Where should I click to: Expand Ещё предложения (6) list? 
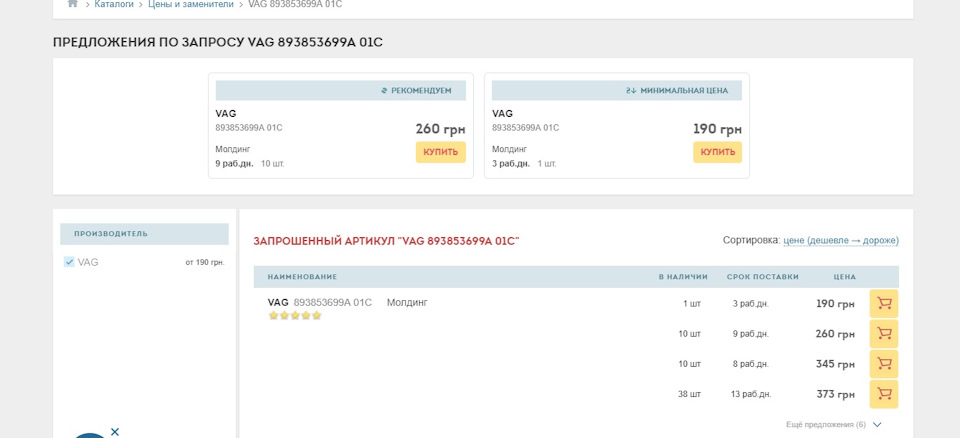pos(834,425)
